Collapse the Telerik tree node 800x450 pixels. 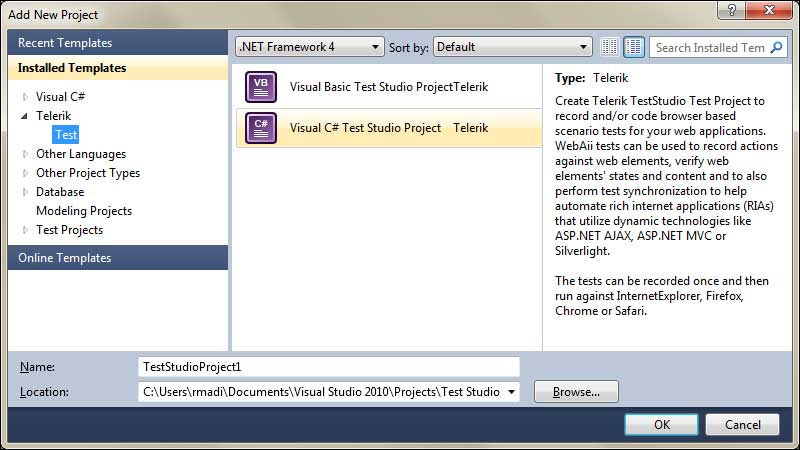click(x=25, y=116)
